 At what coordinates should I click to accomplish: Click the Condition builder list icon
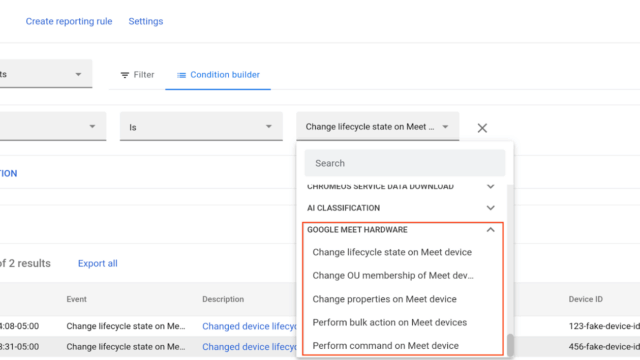coord(181,75)
